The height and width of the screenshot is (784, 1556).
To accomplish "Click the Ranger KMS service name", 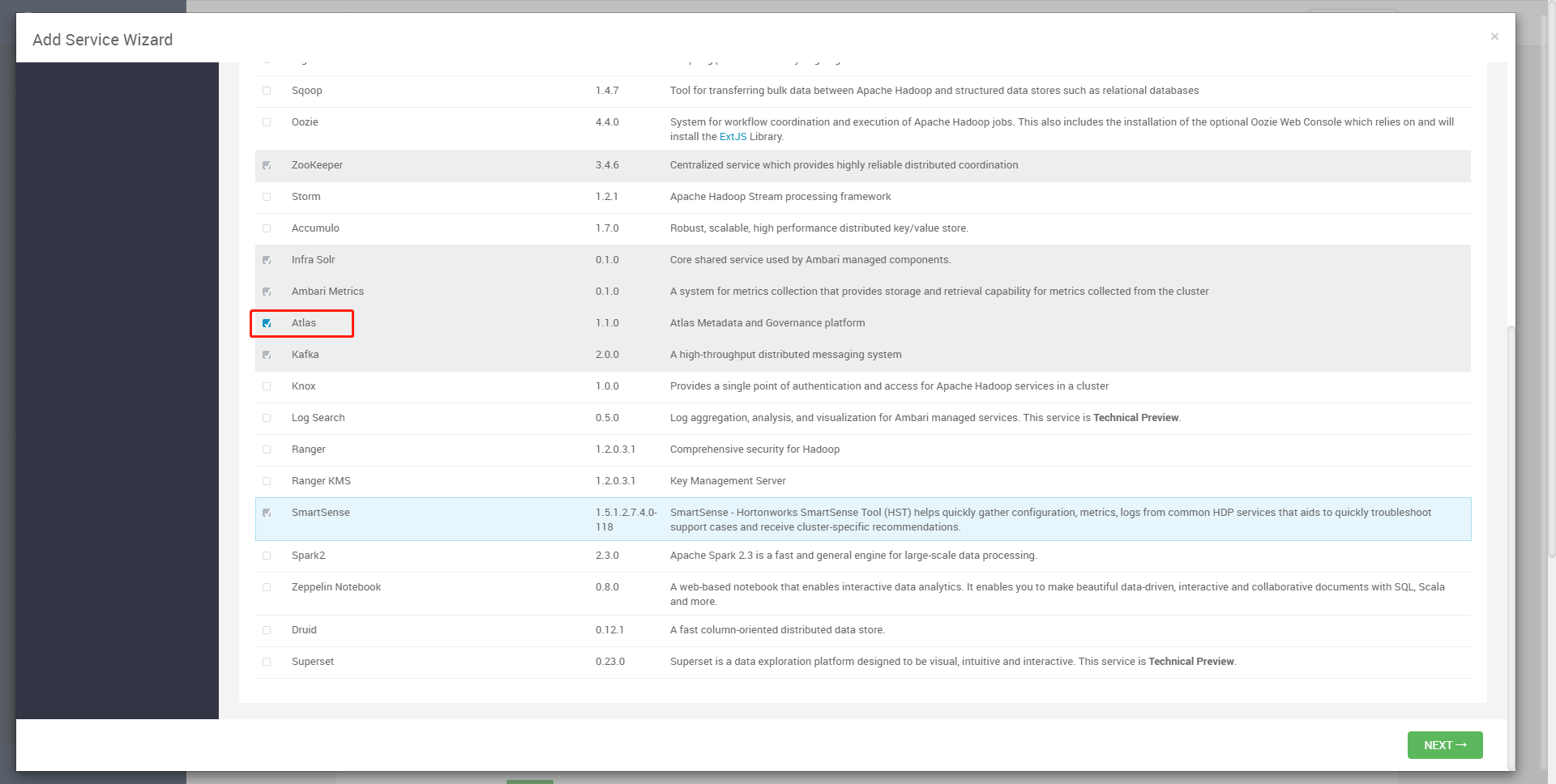I will pos(321,481).
